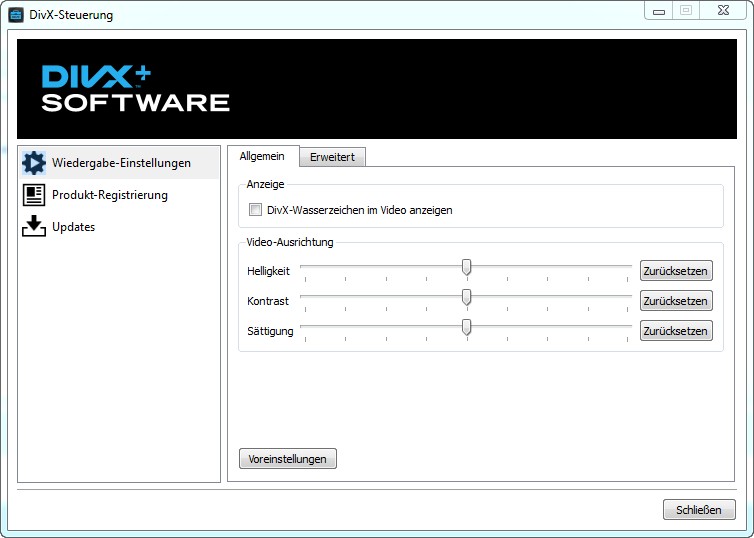This screenshot has height=538, width=754.
Task: Click the Schließen button
Action: tap(699, 510)
